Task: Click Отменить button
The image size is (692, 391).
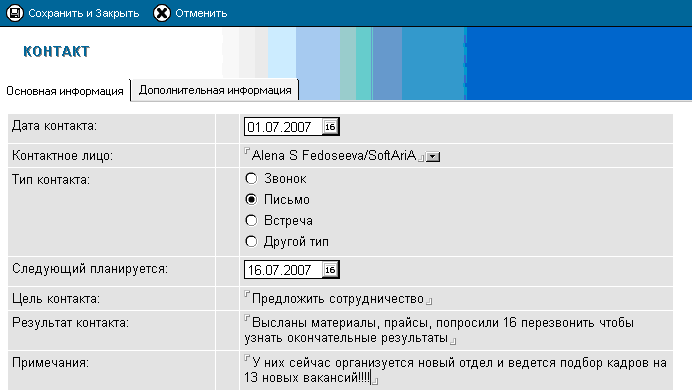Action: pos(190,13)
